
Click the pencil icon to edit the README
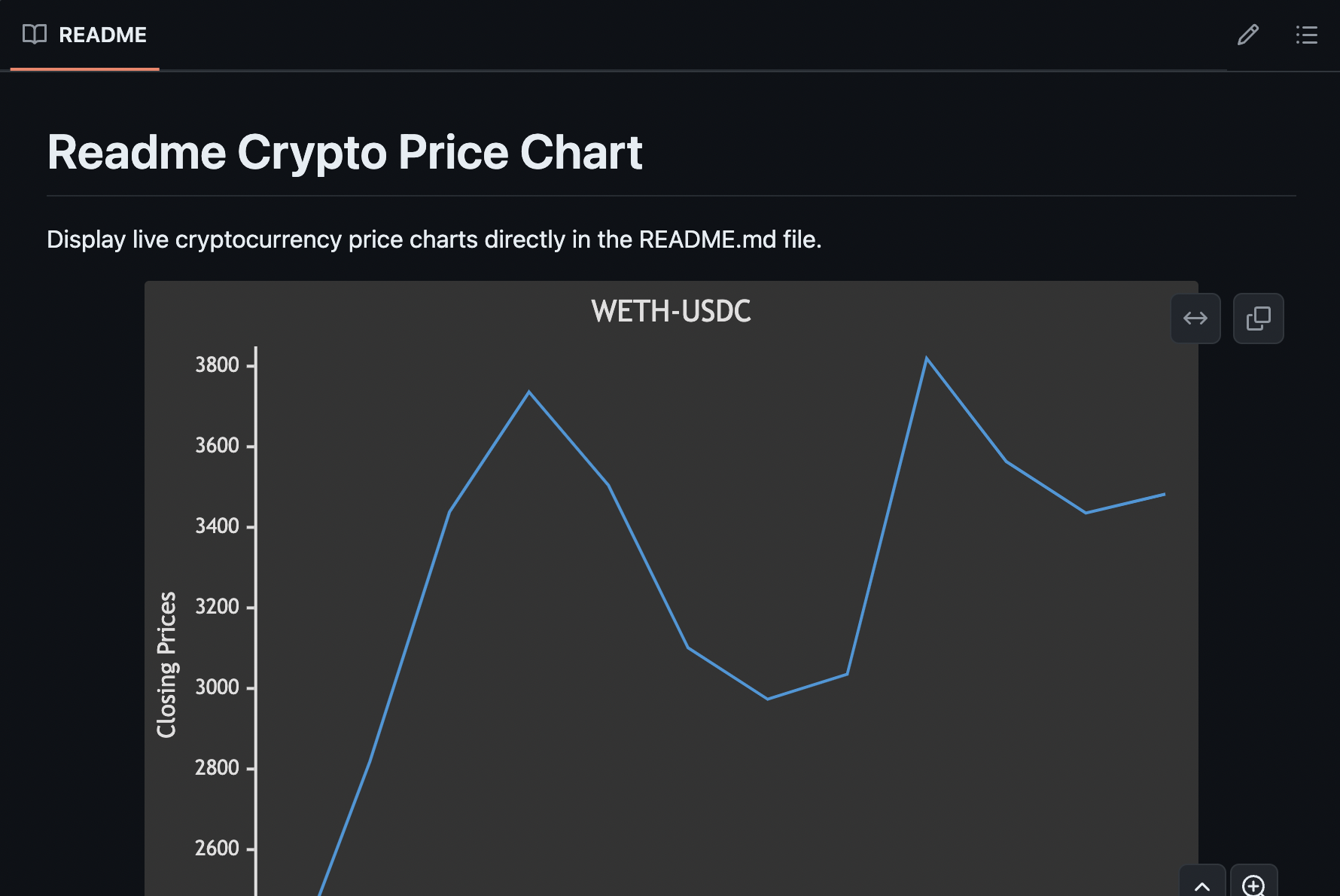click(1249, 35)
